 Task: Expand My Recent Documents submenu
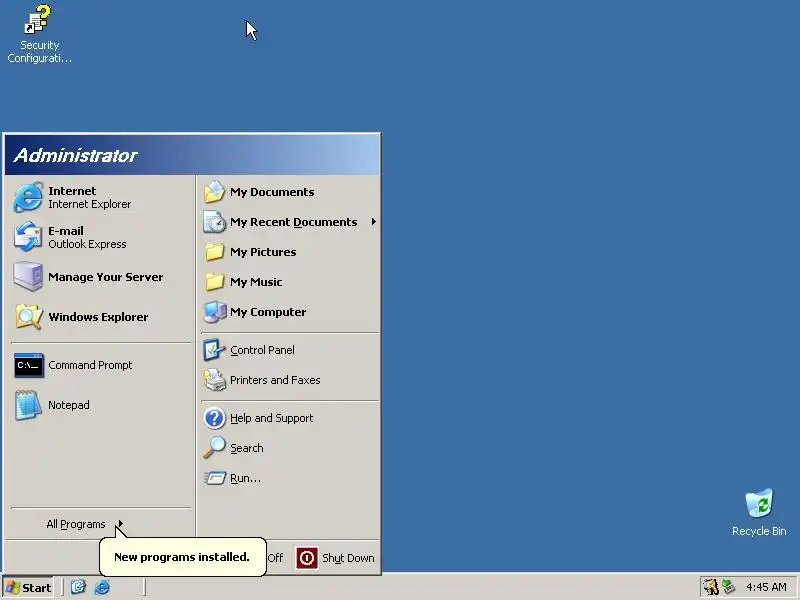[x=289, y=222]
